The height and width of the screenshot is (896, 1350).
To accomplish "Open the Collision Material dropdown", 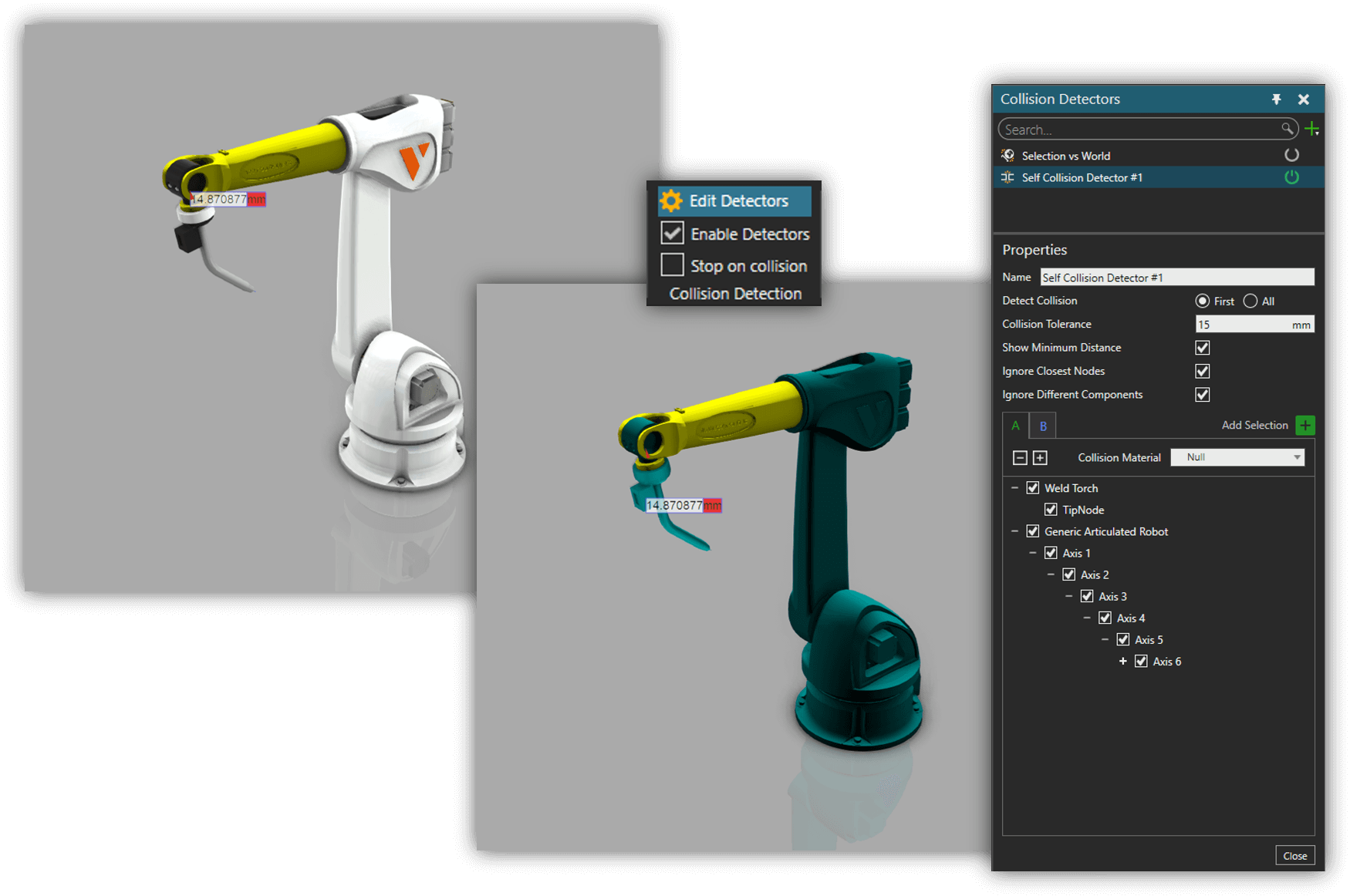I will [x=1237, y=457].
